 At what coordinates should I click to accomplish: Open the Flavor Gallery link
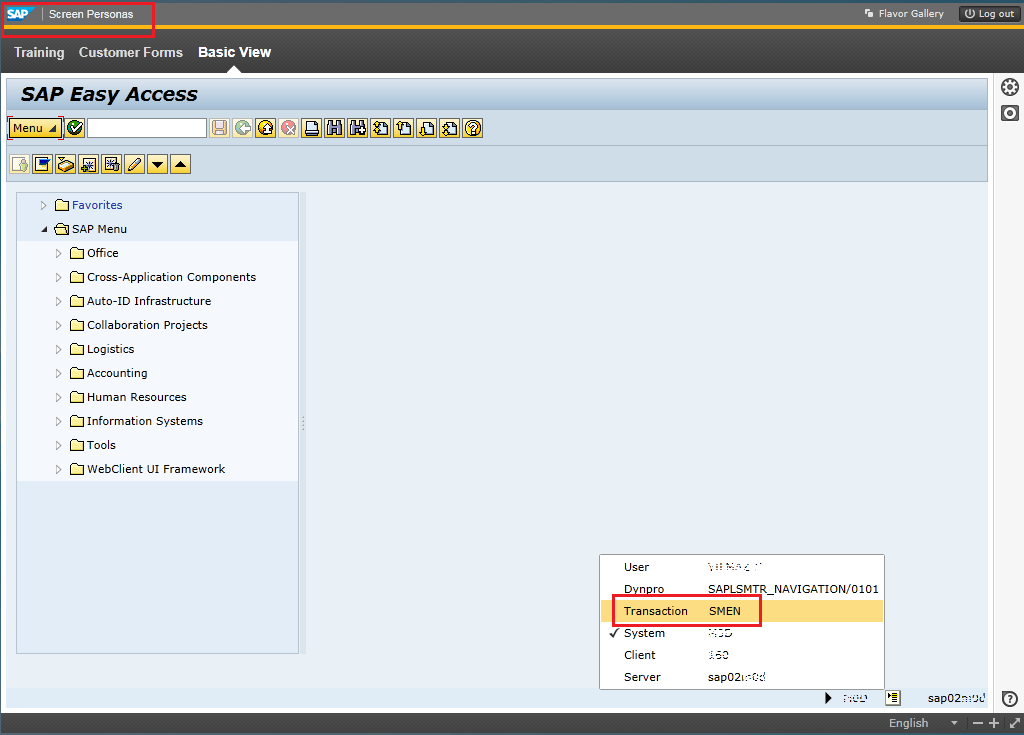904,14
